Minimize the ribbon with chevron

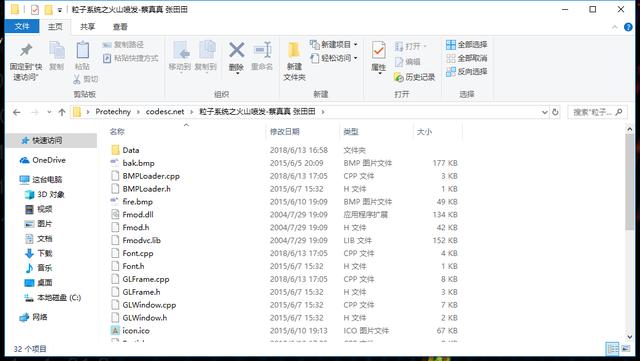pos(615,27)
